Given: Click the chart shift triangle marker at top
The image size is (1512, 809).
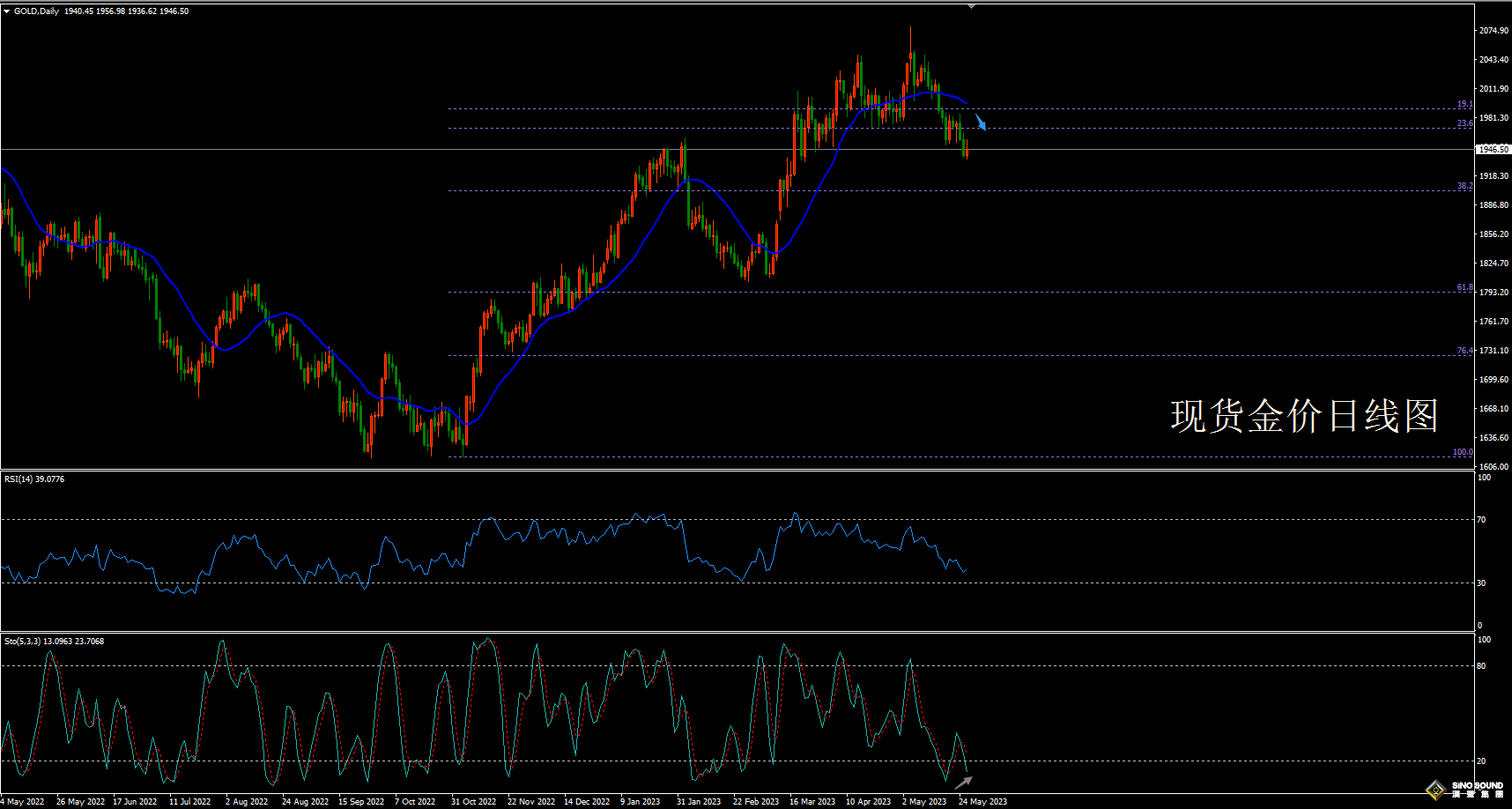Looking at the screenshot, I should tap(971, 6).
